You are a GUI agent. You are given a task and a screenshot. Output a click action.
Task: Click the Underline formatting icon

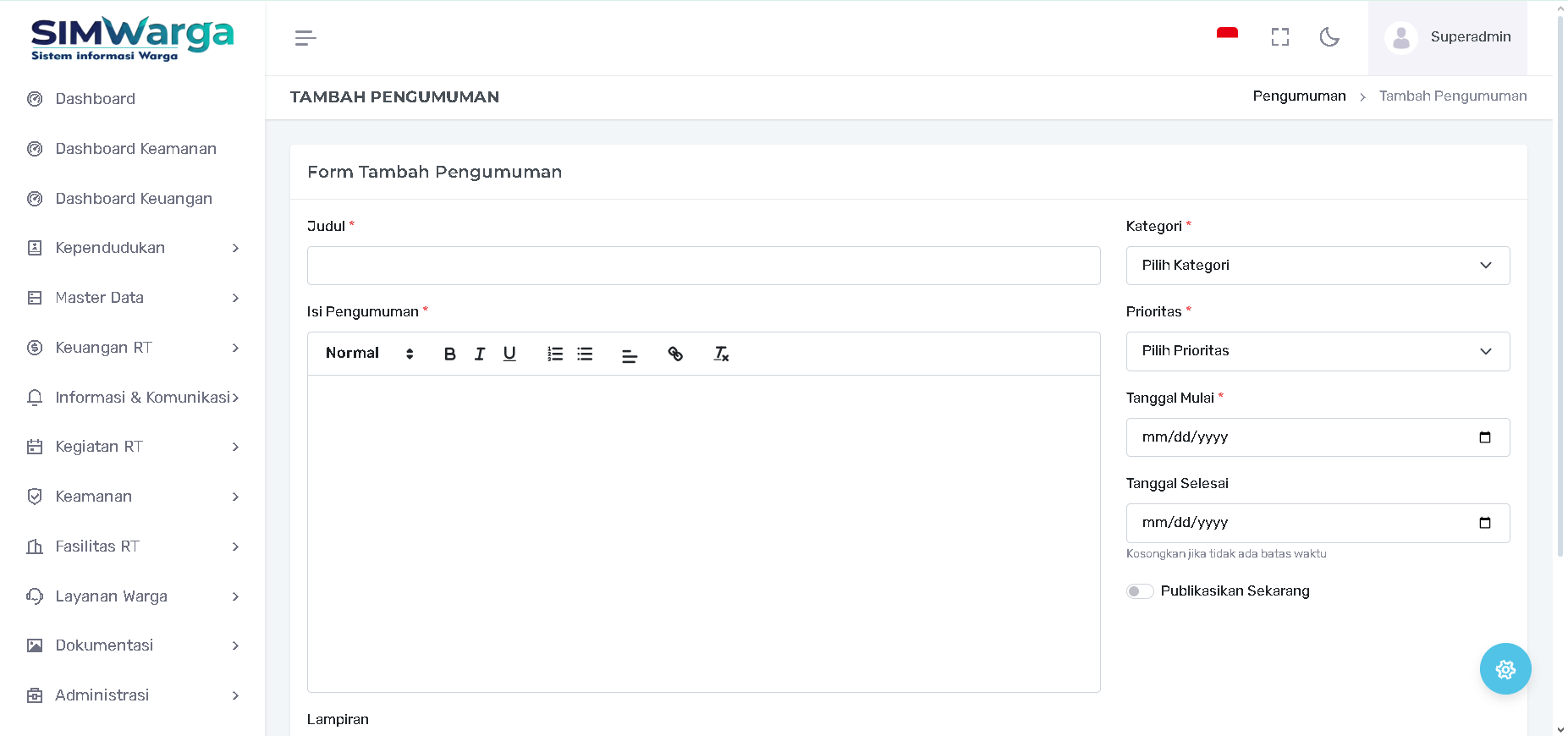509,354
